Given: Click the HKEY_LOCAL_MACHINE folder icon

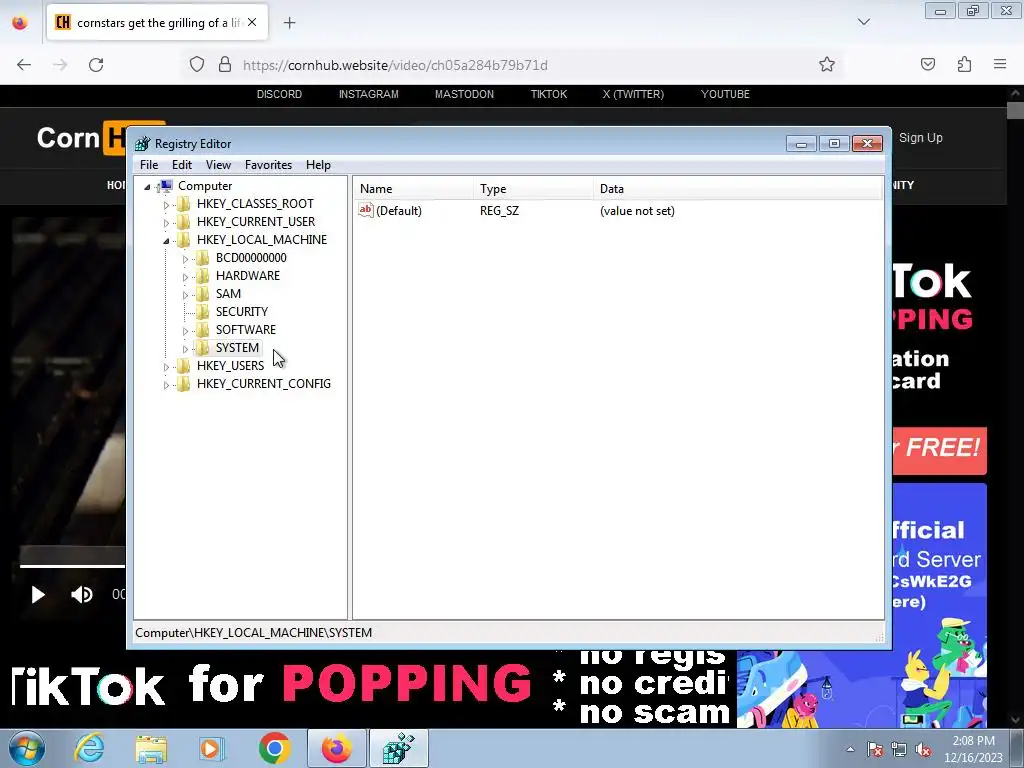Looking at the screenshot, I should pos(184,240).
